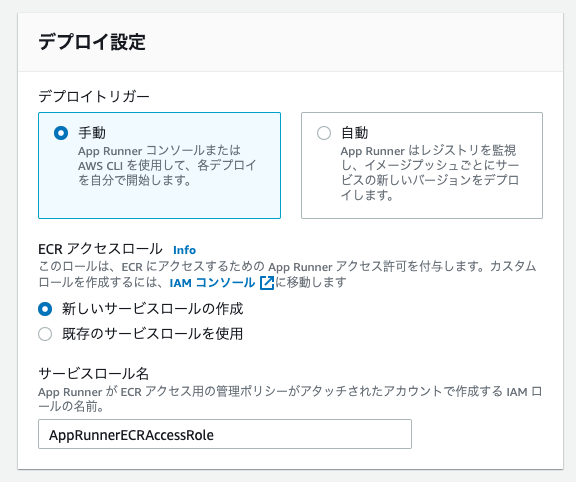
Task: Choose 既存のサービスロールを使用 option
Action: pyautogui.click(x=45, y=334)
